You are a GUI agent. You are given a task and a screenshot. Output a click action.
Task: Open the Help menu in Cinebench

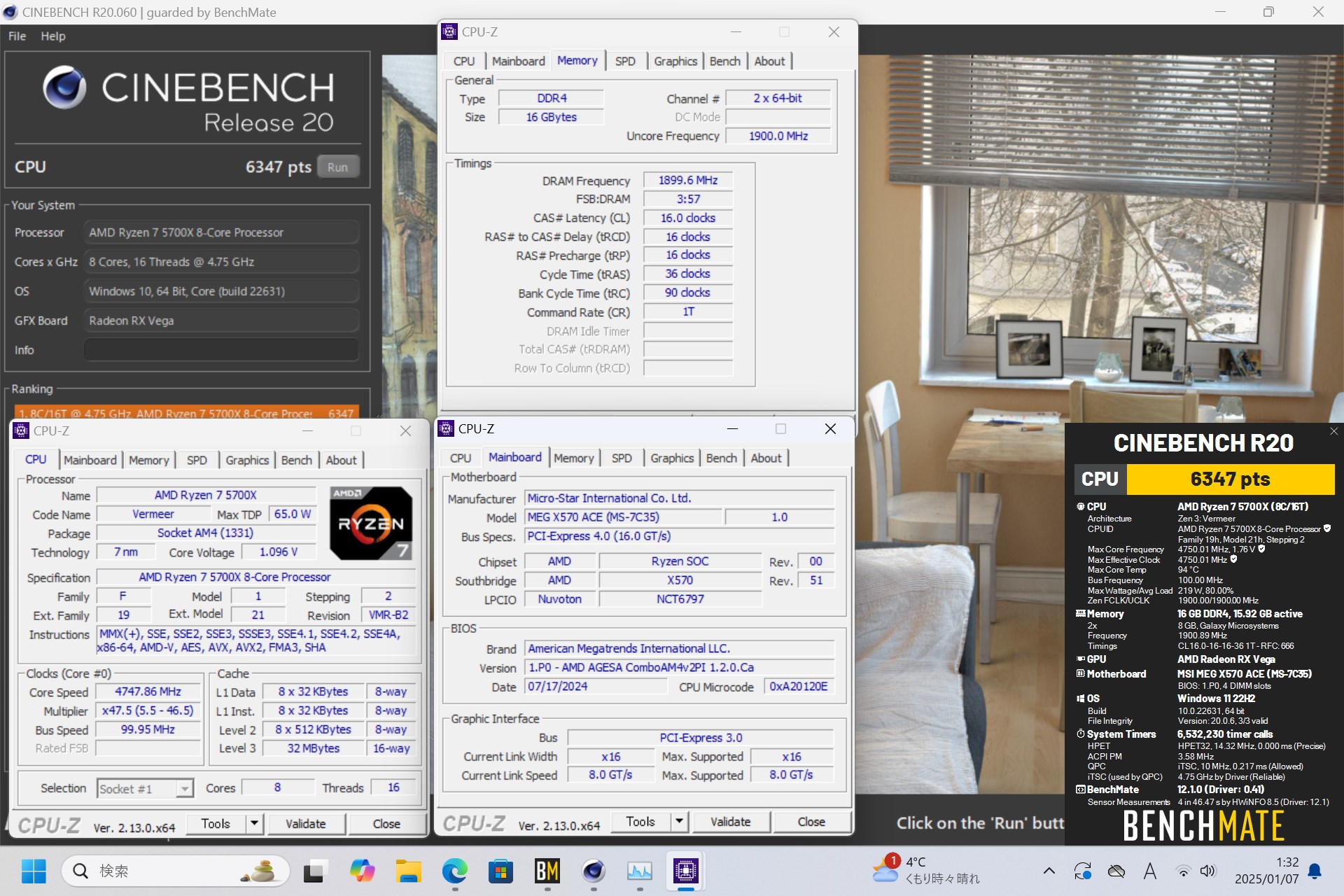pyautogui.click(x=52, y=36)
